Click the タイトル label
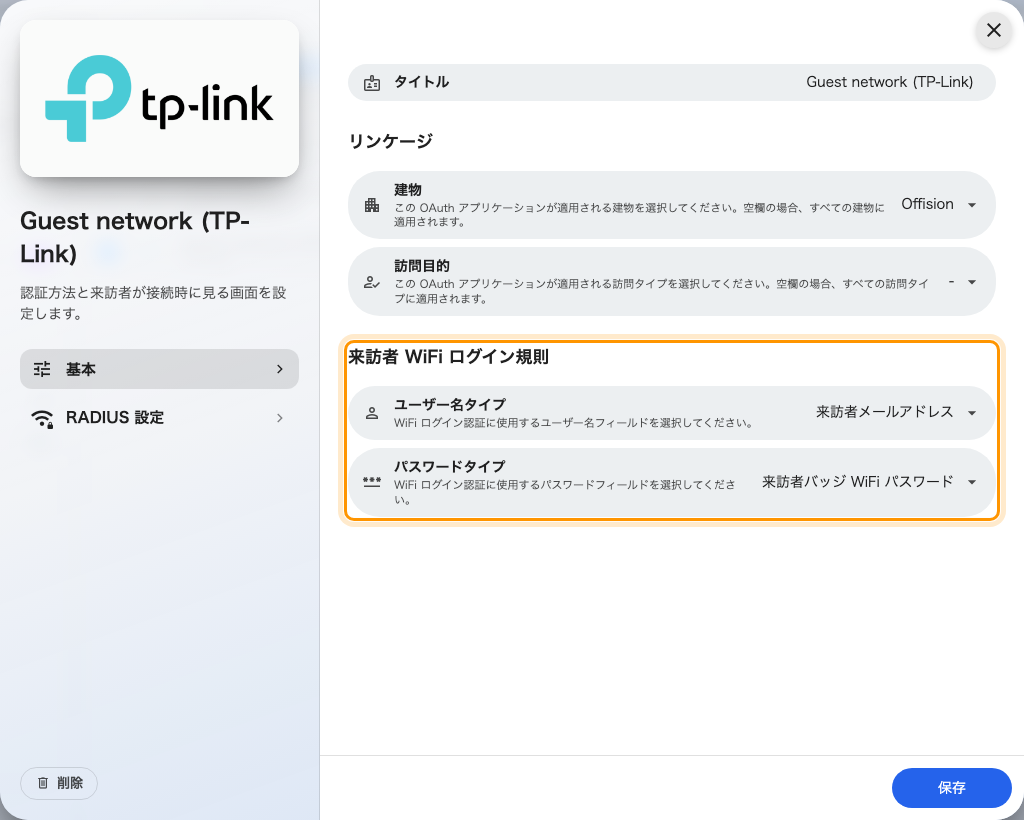 pyautogui.click(x=422, y=82)
